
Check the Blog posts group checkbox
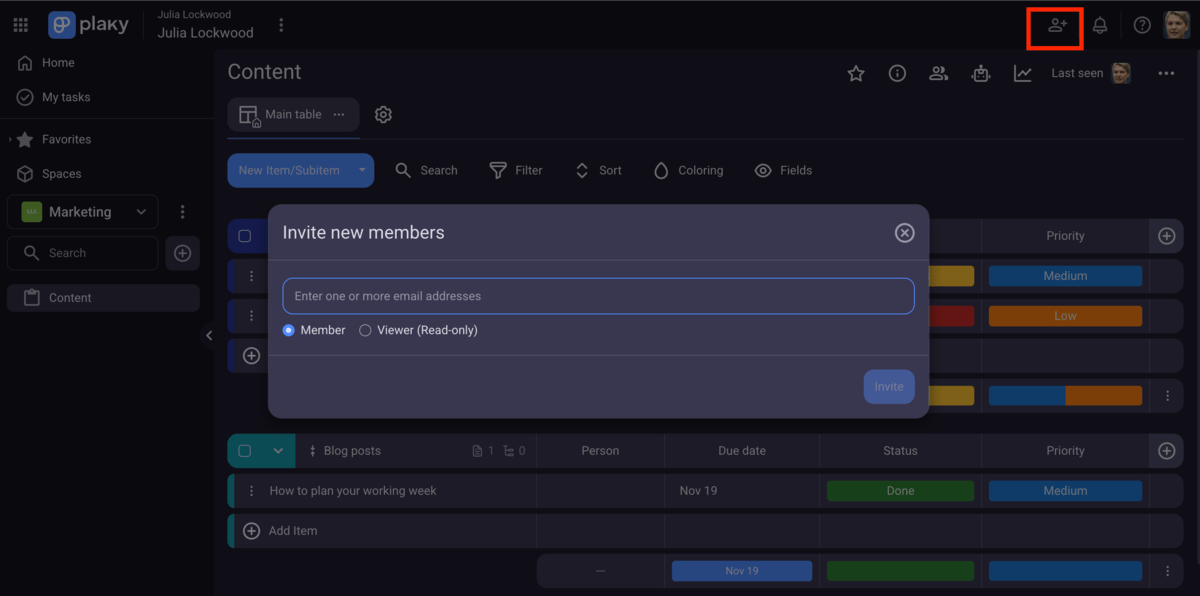[x=245, y=451]
